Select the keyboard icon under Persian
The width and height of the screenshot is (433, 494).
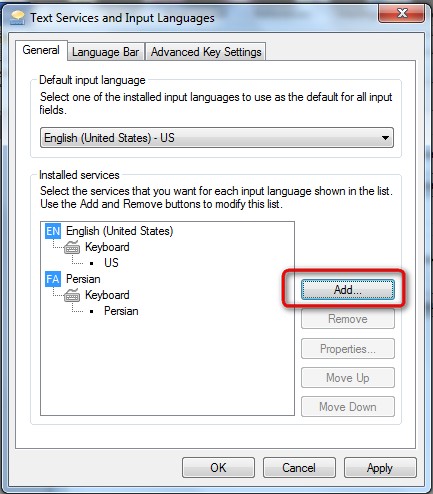(x=72, y=295)
